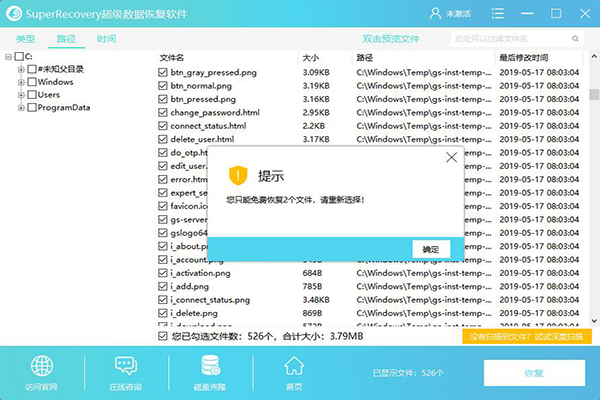The image size is (600, 400).
Task: Open 在线咨询 chat icon
Action: 126,366
